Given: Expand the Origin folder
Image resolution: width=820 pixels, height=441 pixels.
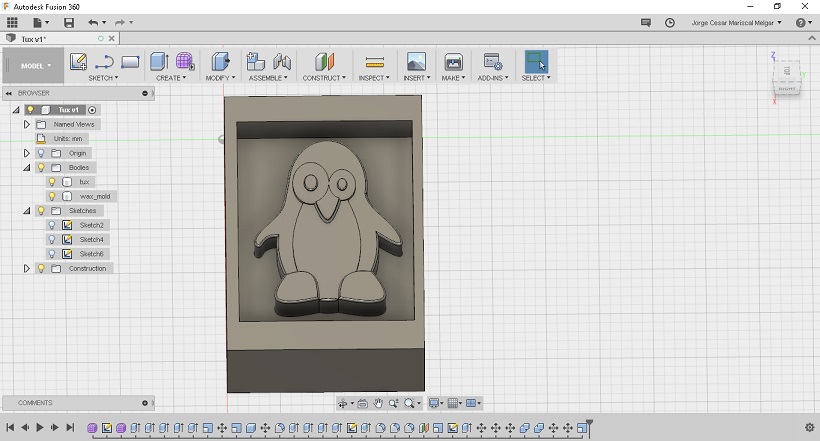Looking at the screenshot, I should coord(26,153).
